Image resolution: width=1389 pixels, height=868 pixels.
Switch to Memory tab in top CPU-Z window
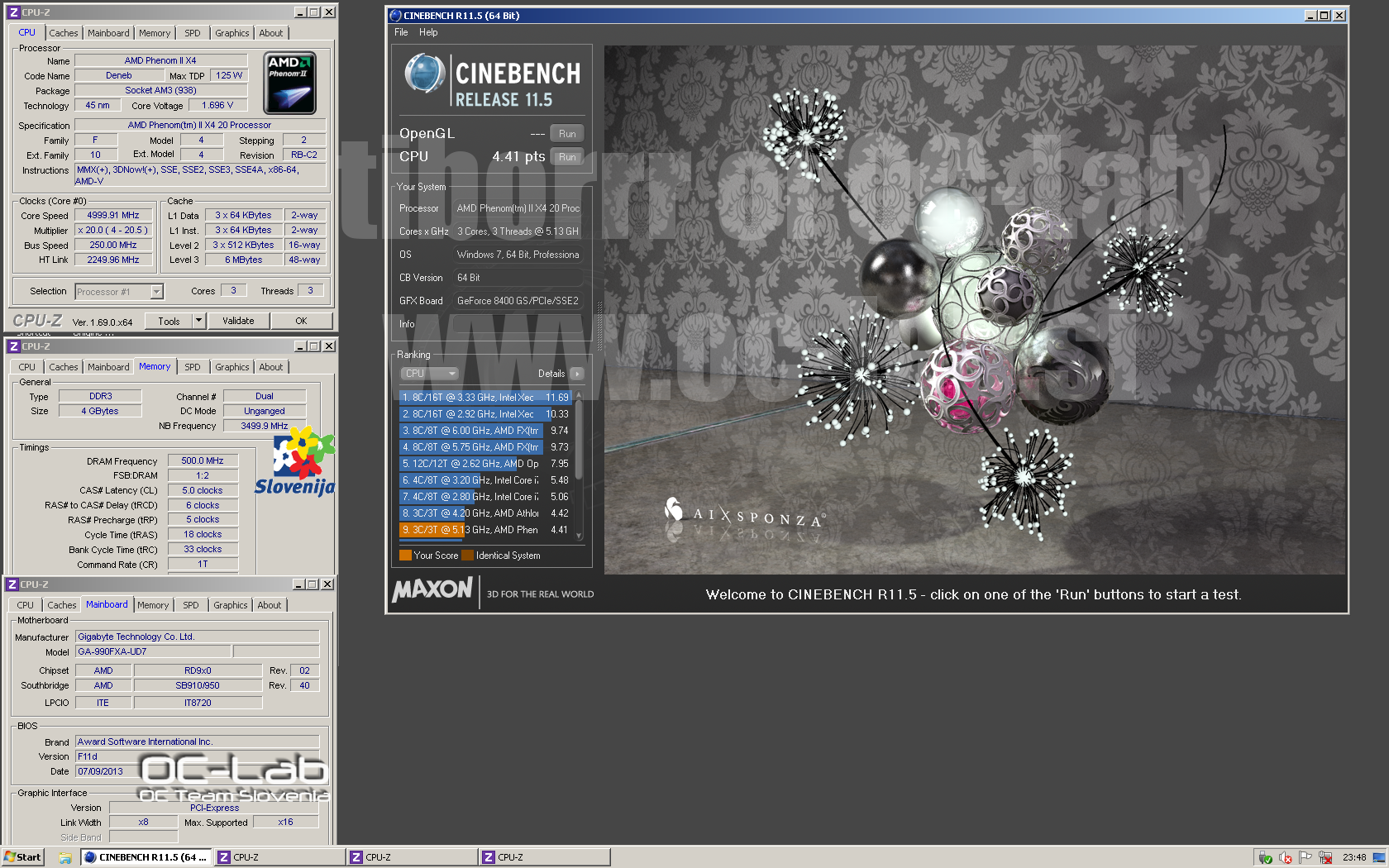155,33
